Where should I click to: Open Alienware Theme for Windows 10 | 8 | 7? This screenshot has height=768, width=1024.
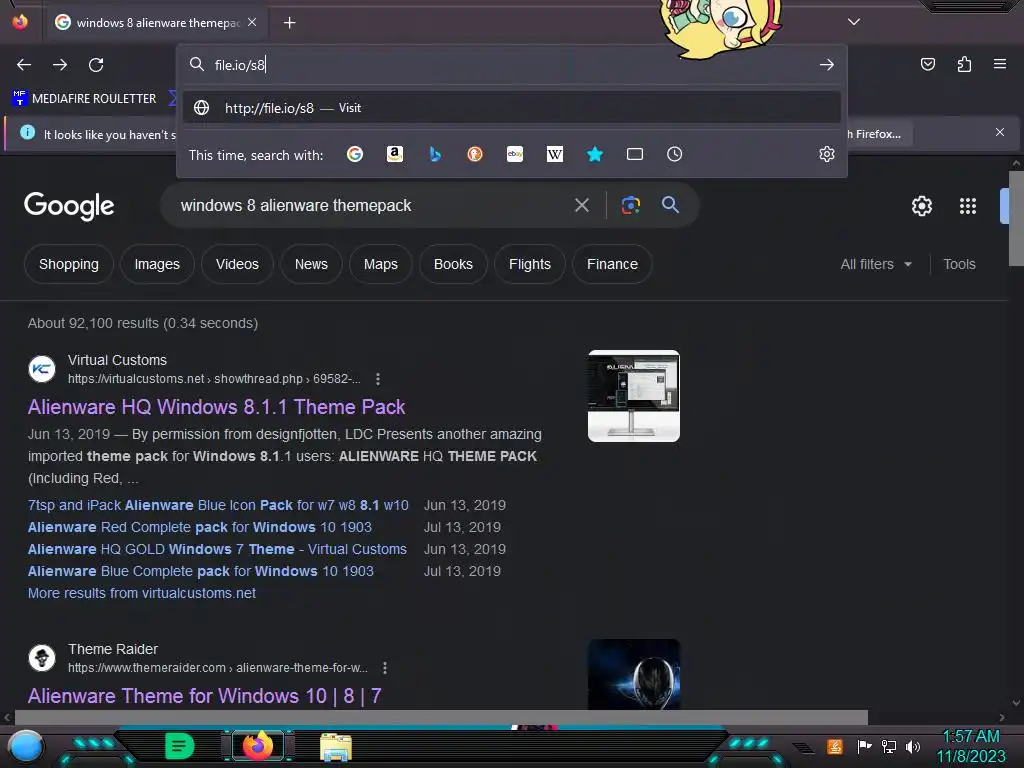click(204, 696)
